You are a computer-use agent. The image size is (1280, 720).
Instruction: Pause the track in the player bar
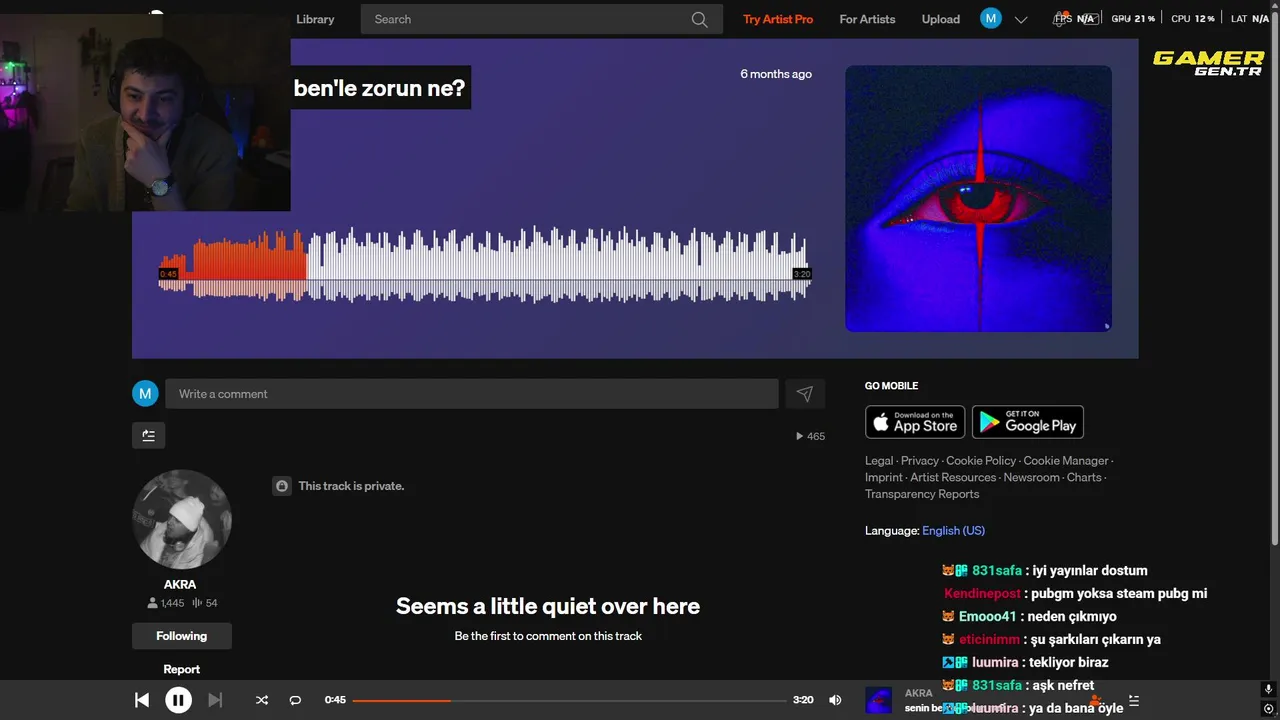[178, 700]
